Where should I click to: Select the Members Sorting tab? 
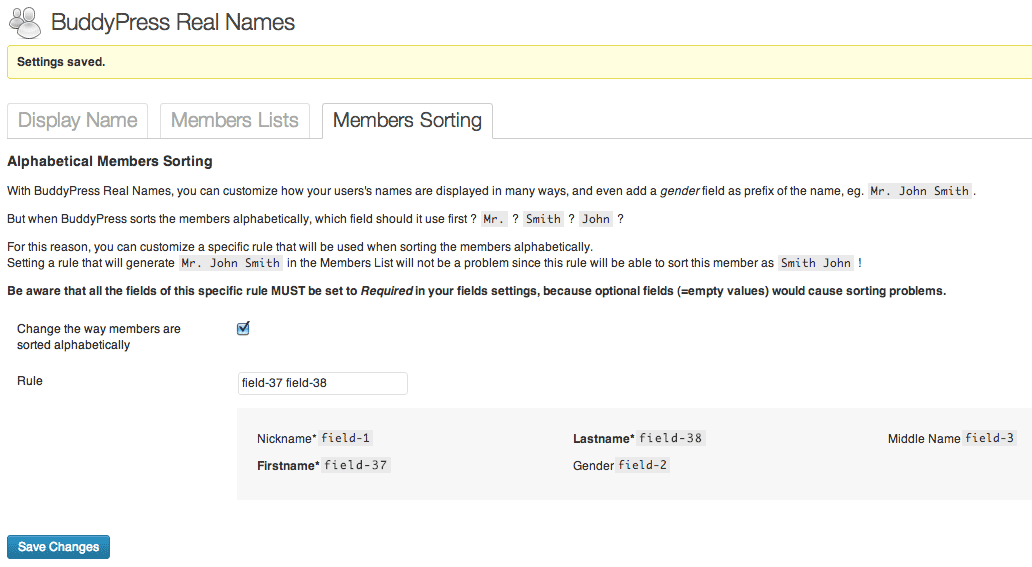tap(407, 121)
